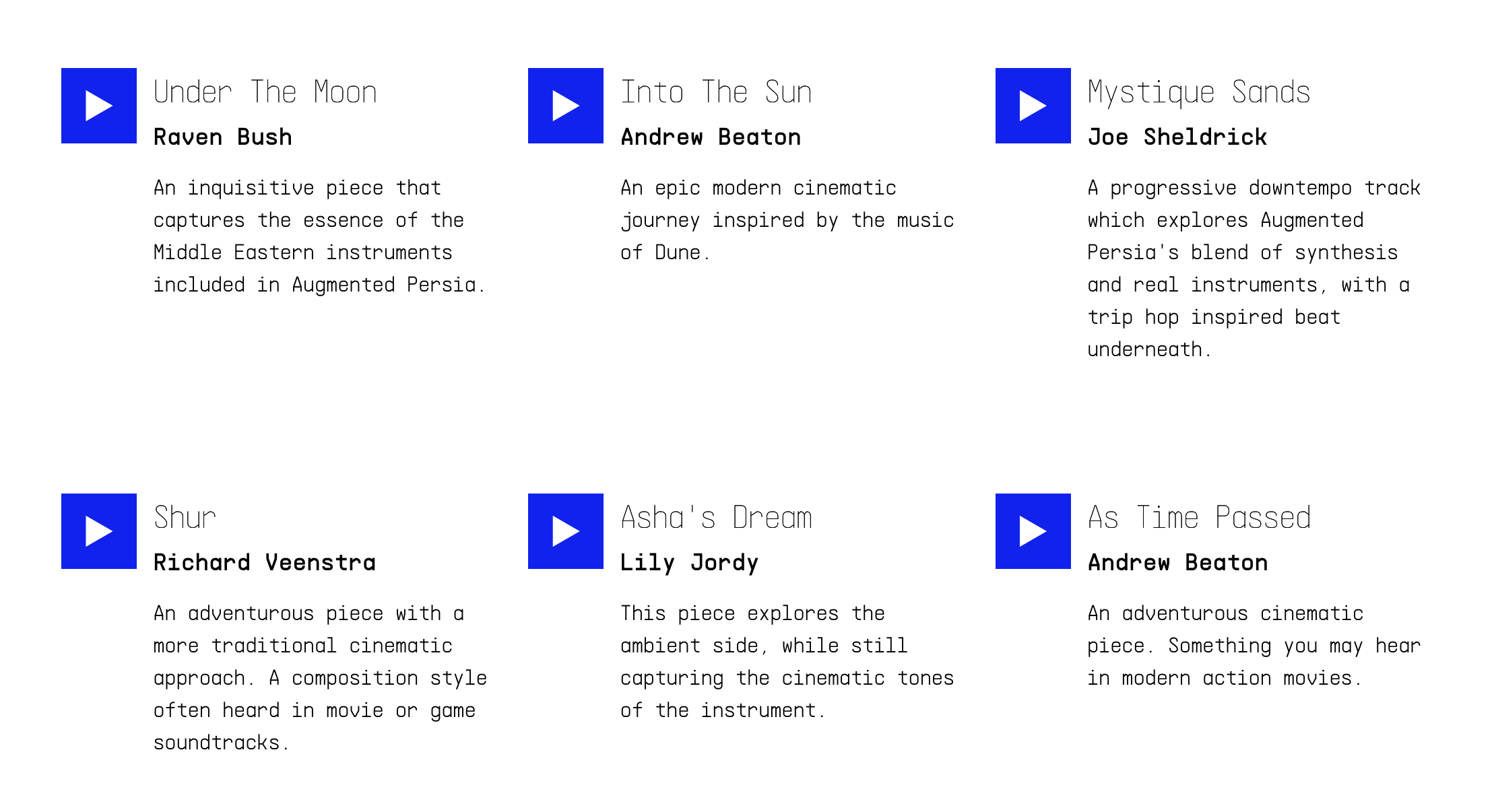Click the description mentioning music of Dune
Screen dimensions: 1494x812
click(787, 220)
